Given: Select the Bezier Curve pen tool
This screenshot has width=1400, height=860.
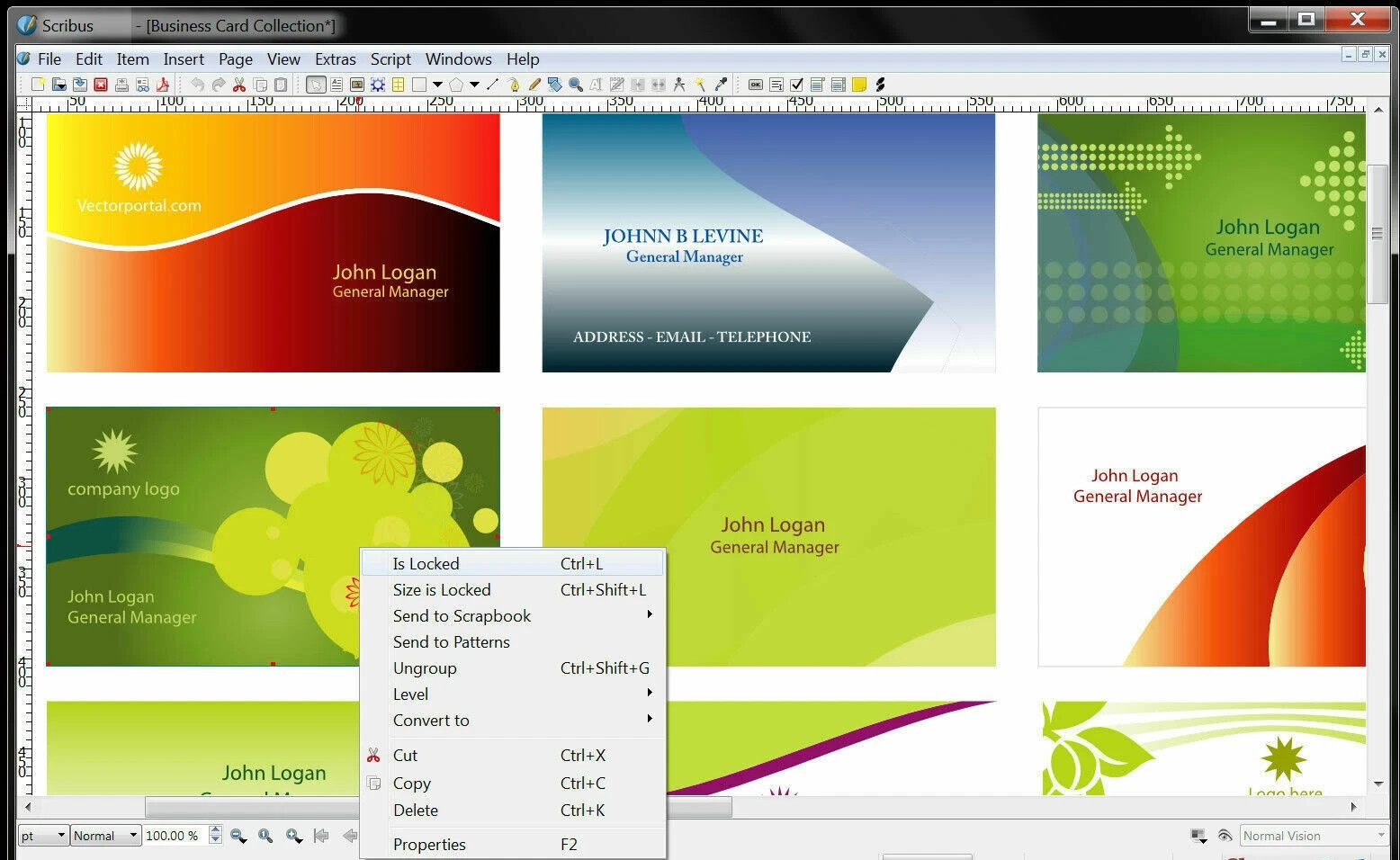Looking at the screenshot, I should click(x=514, y=85).
